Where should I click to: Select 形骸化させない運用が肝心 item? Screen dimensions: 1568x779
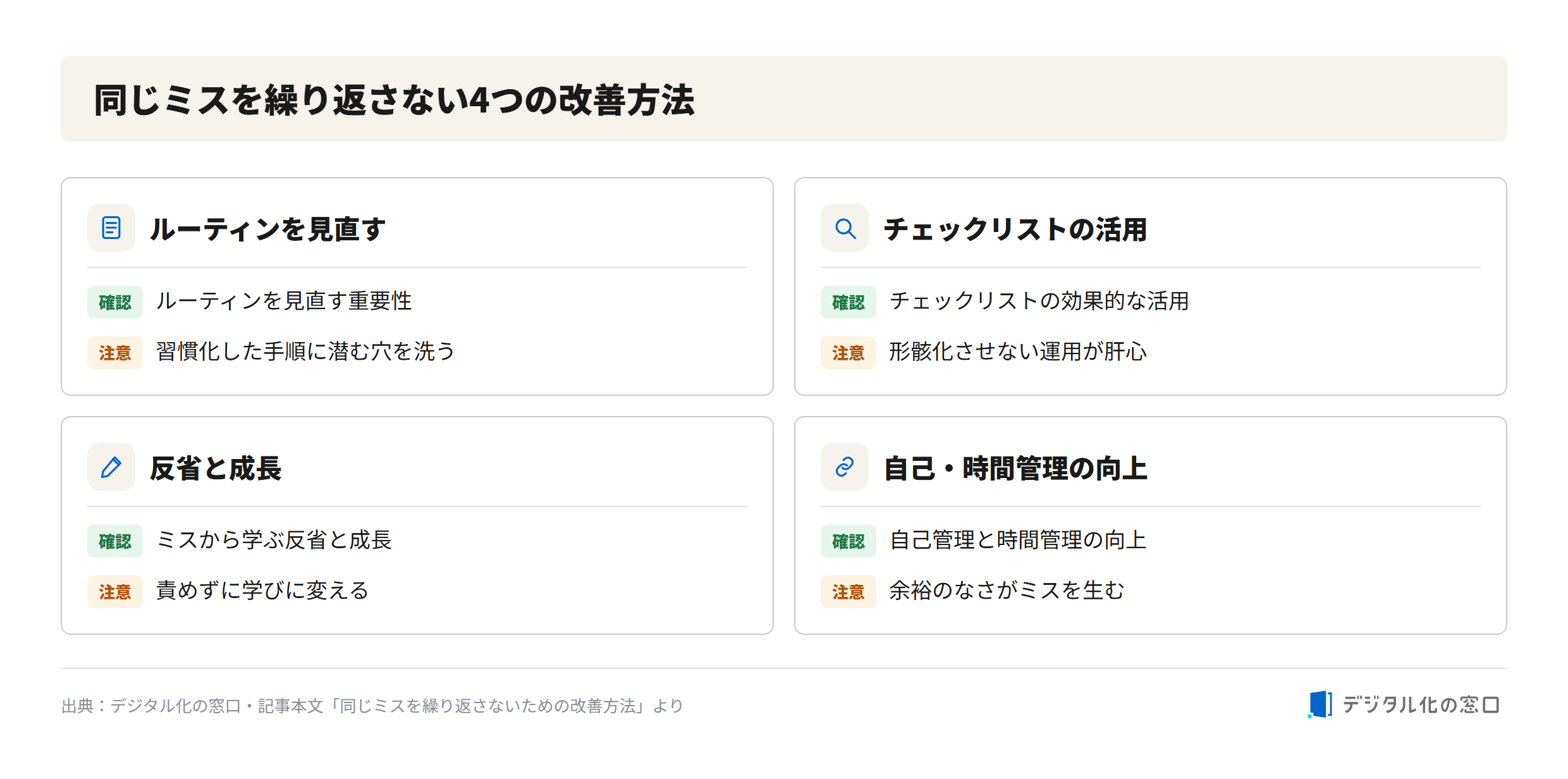pyautogui.click(x=1017, y=352)
